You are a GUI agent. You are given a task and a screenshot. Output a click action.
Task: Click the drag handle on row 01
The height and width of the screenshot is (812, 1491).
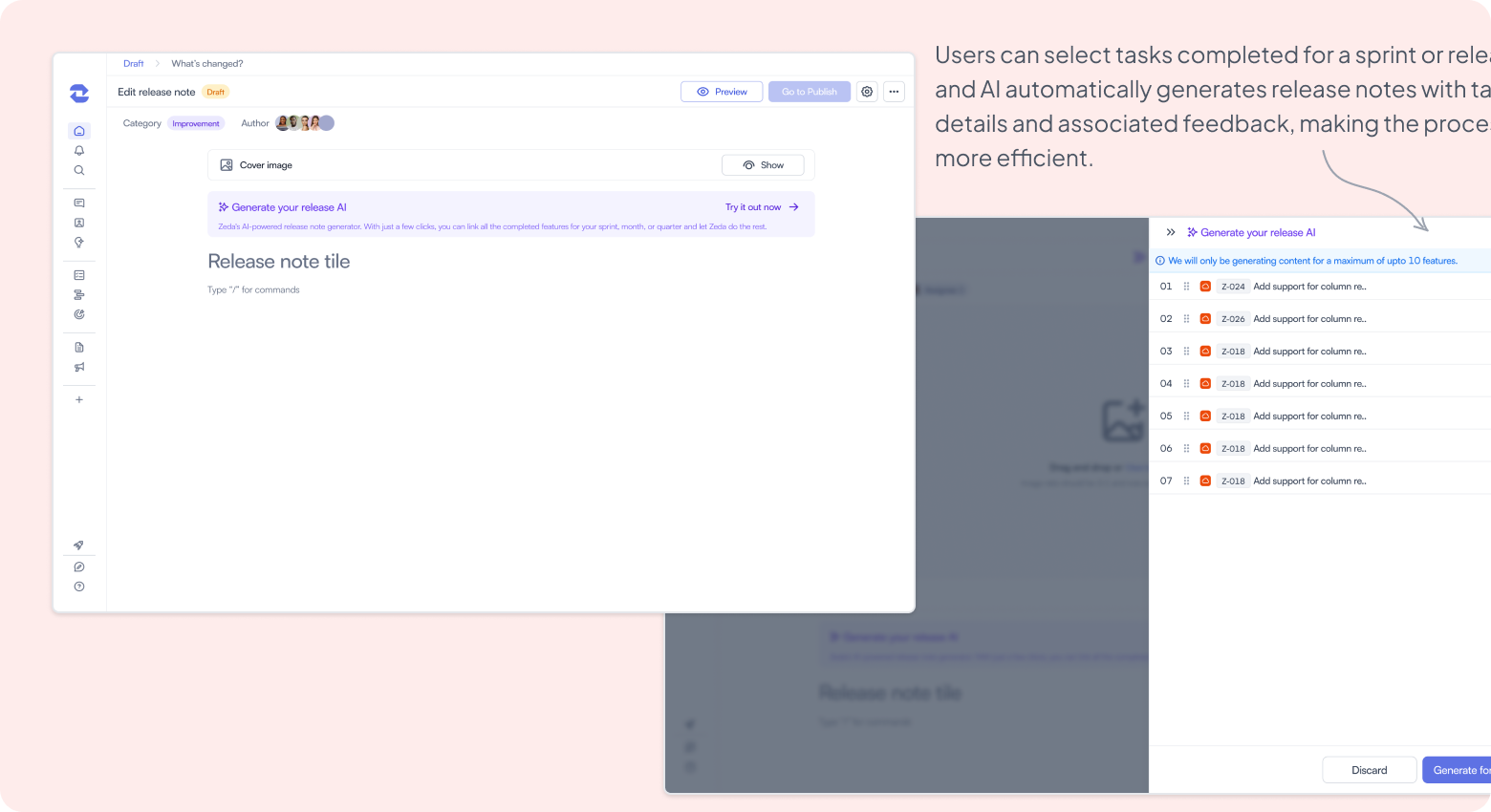click(x=1186, y=287)
